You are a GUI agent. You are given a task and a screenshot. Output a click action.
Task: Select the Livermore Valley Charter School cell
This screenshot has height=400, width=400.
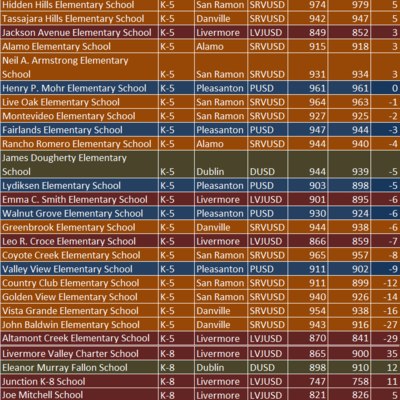pos(79,353)
